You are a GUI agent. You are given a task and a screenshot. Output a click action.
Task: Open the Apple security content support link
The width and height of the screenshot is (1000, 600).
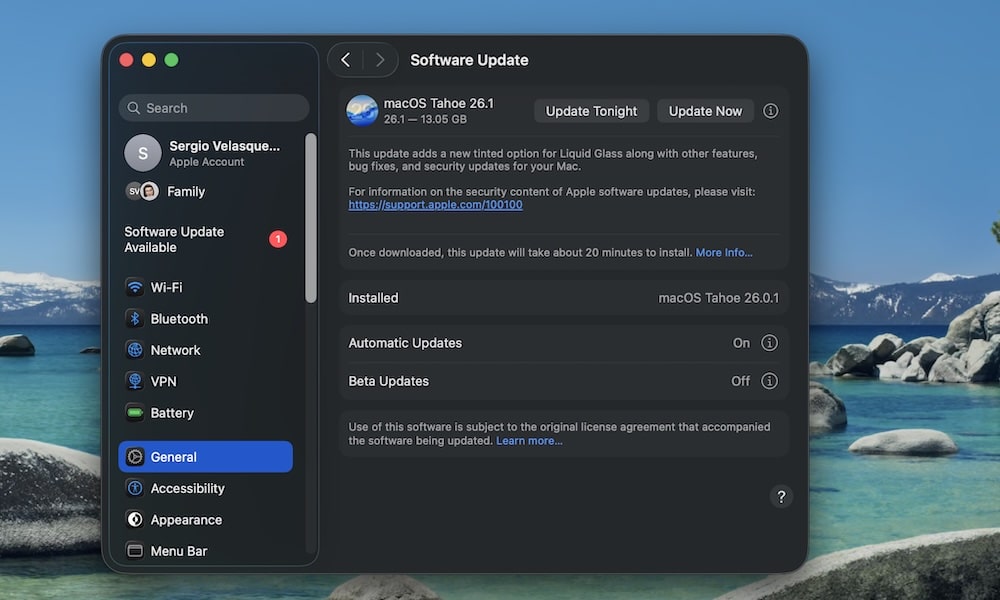click(435, 204)
